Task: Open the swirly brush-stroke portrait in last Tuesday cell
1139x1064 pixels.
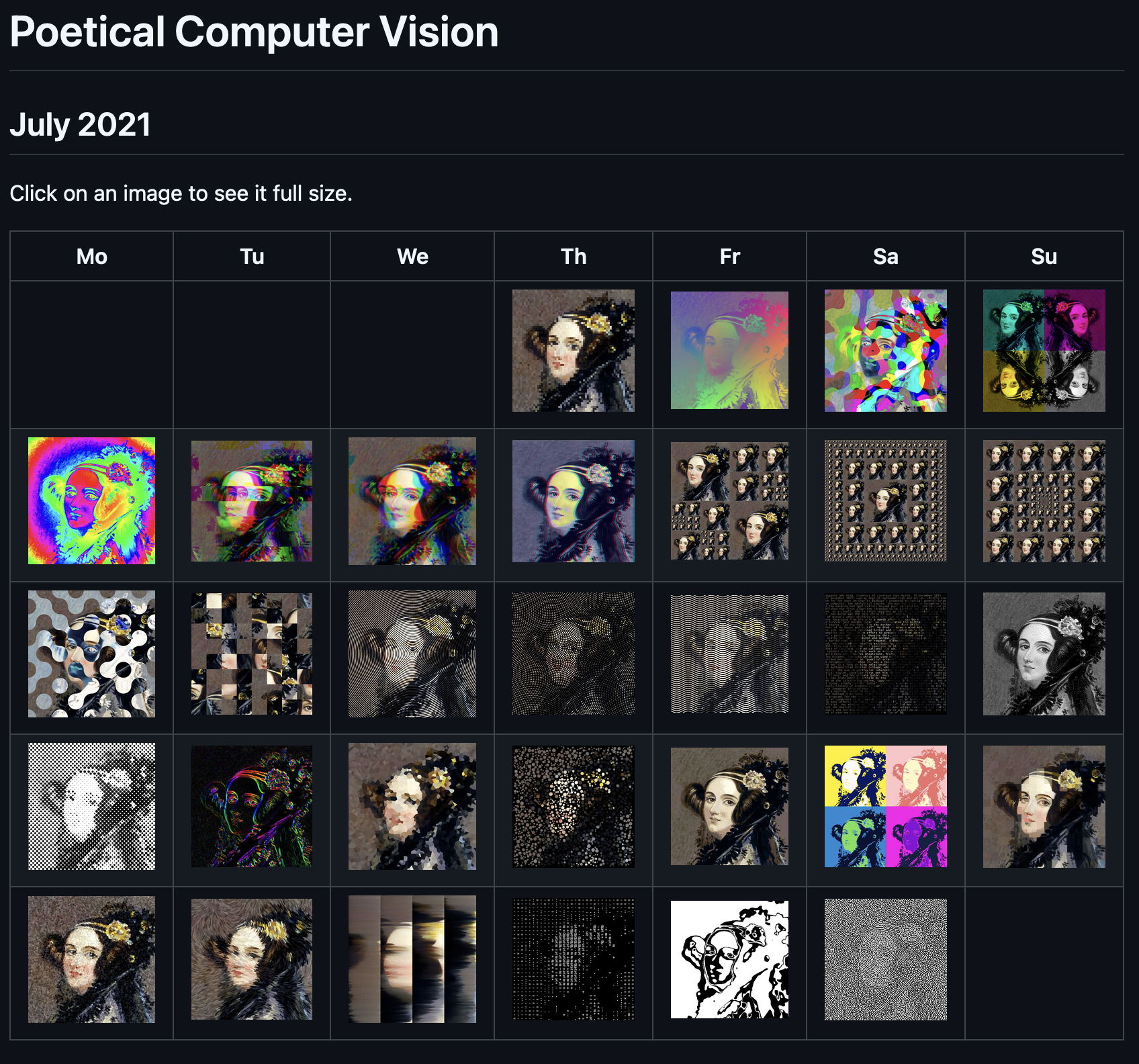Action: [252, 960]
